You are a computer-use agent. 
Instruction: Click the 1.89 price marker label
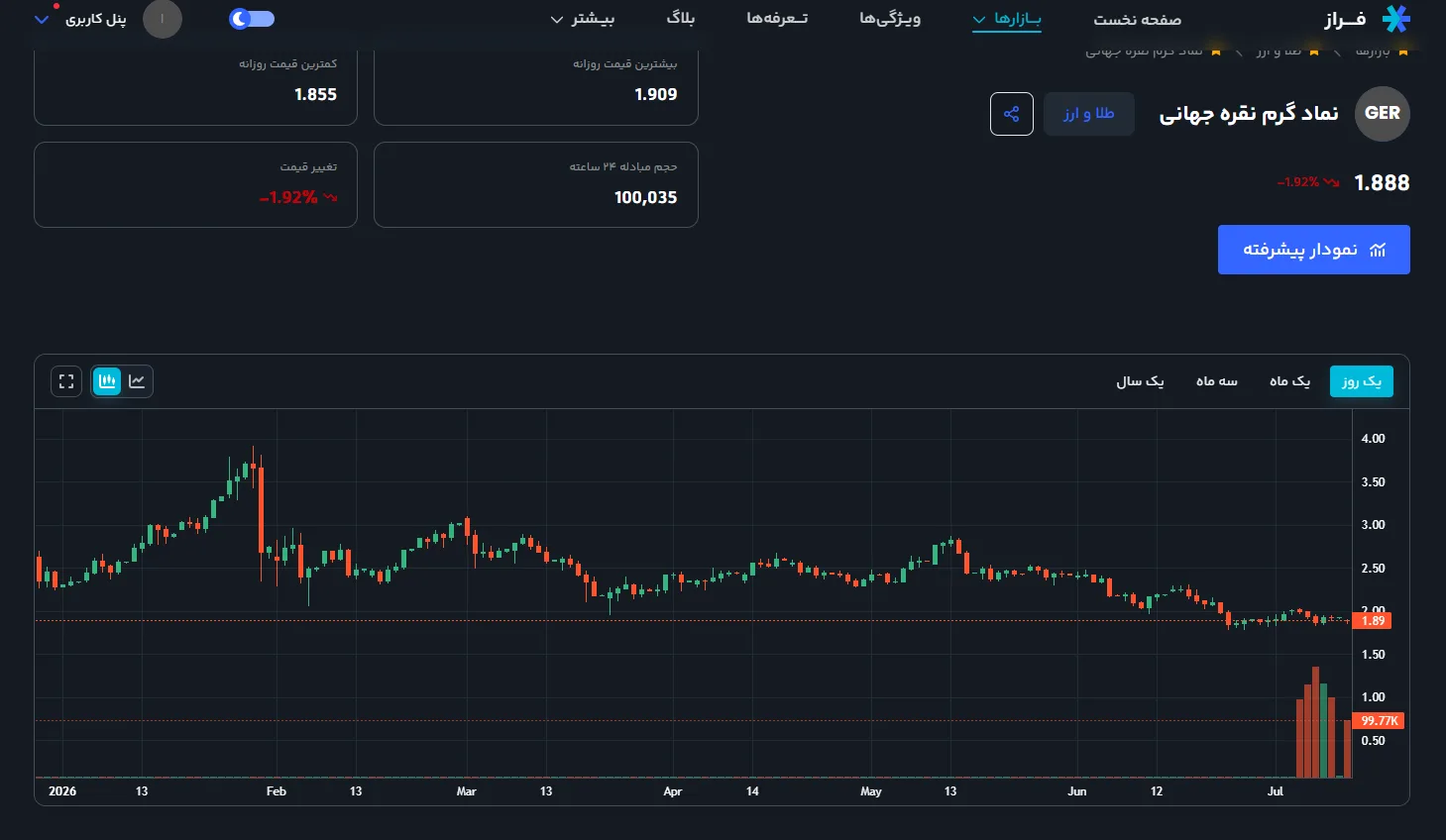(1373, 621)
